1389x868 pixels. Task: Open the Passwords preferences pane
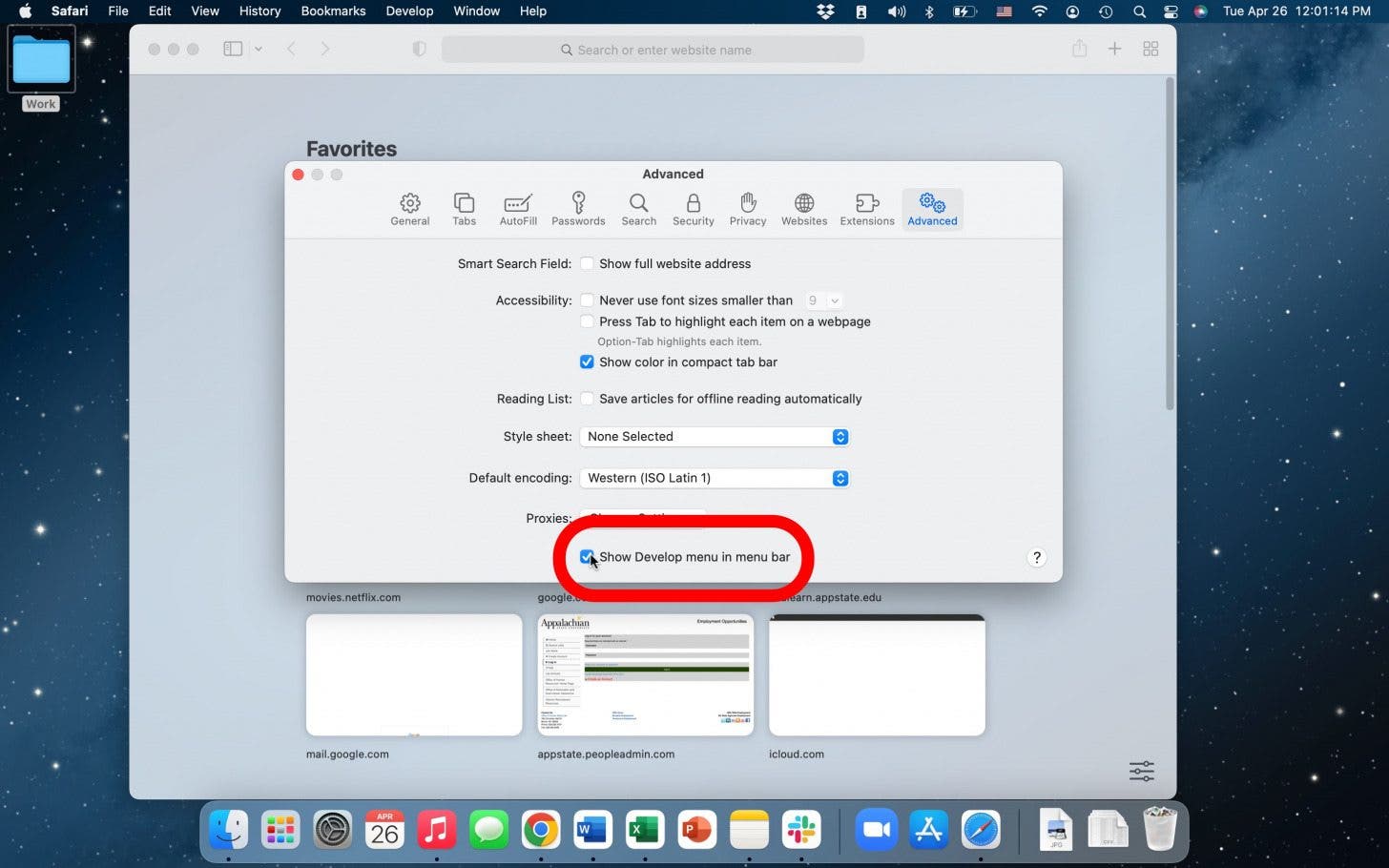click(577, 209)
